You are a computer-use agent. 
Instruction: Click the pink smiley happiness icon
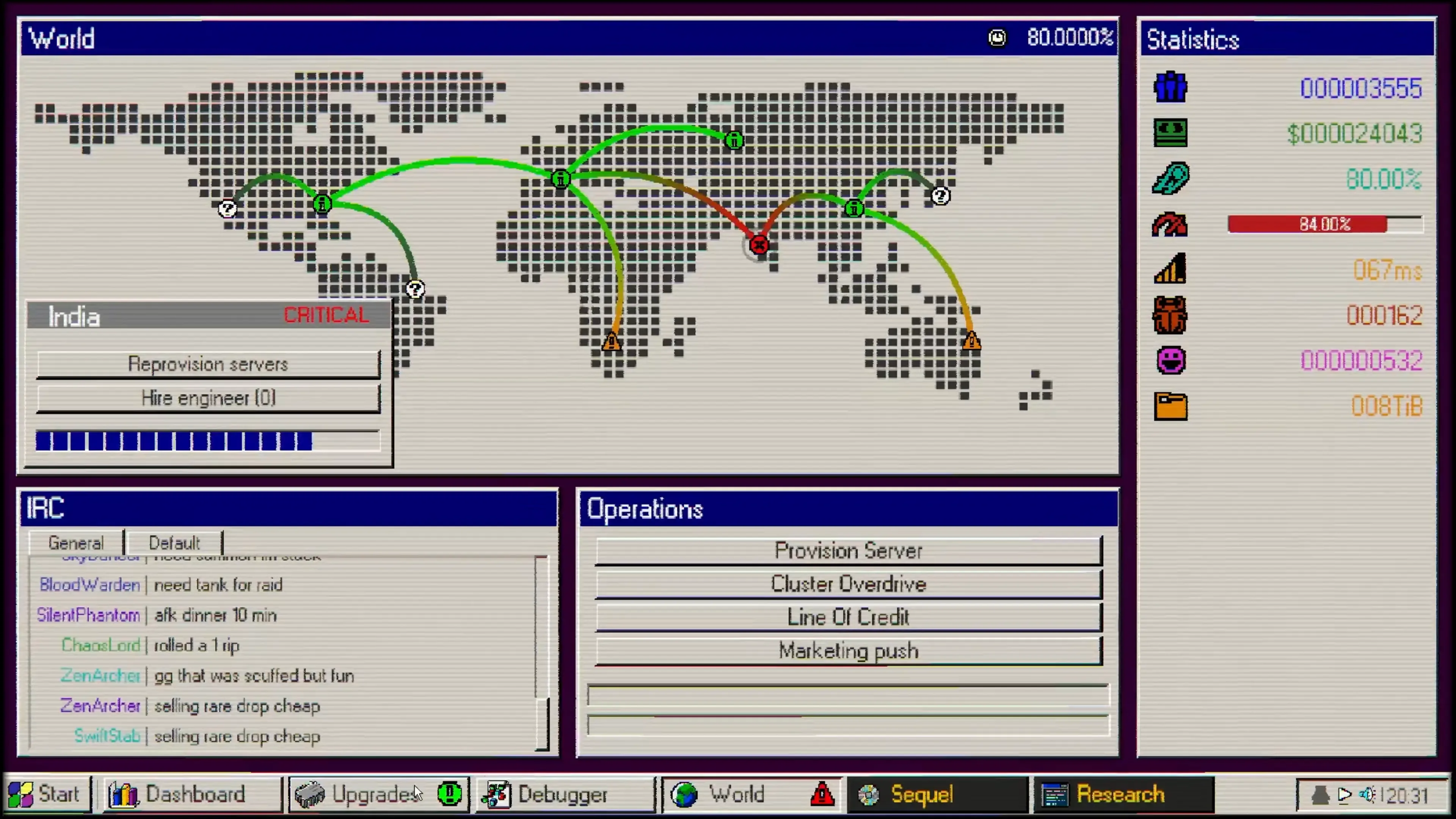click(x=1170, y=361)
